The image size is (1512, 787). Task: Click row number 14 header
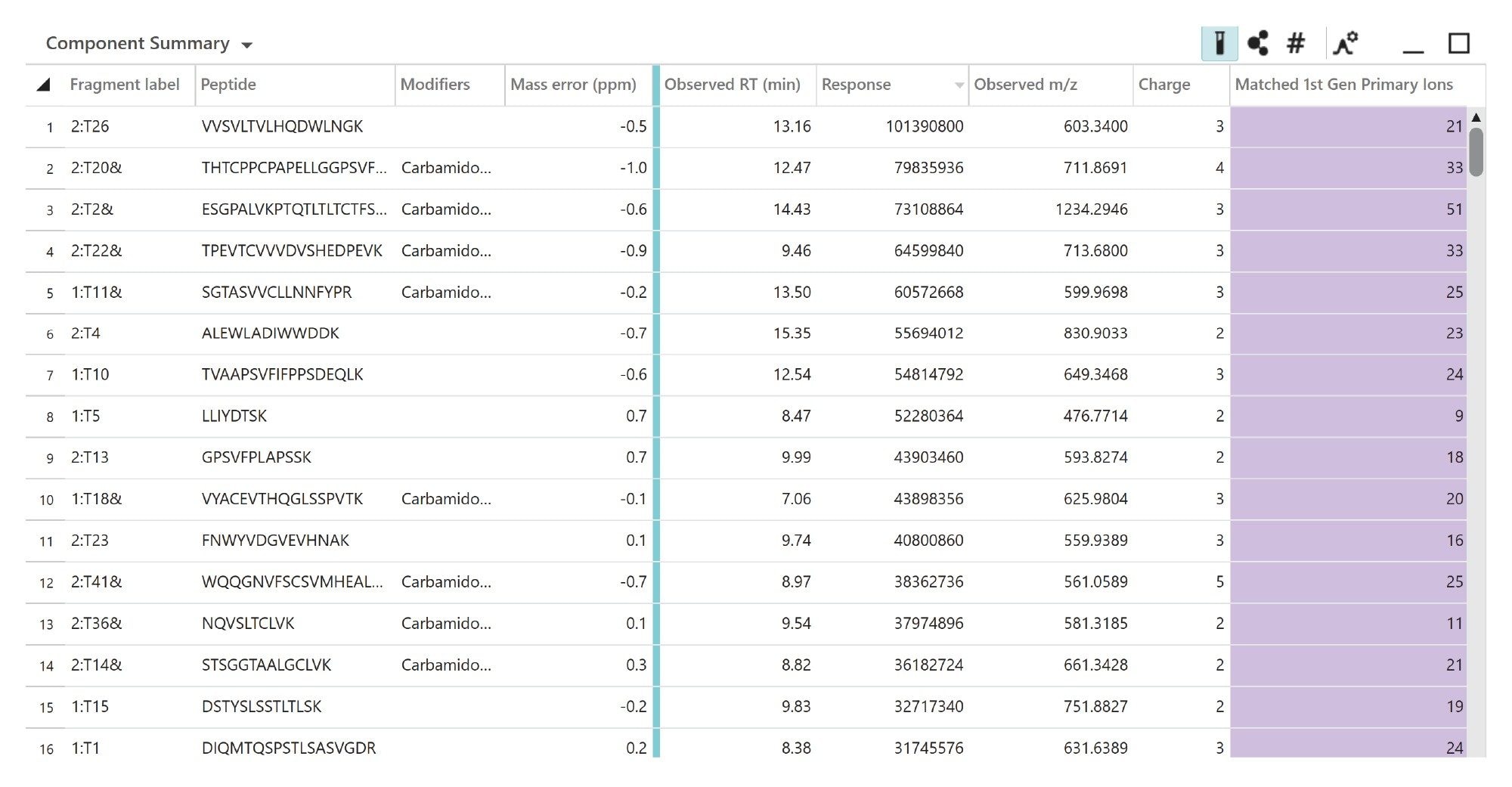pos(47,666)
